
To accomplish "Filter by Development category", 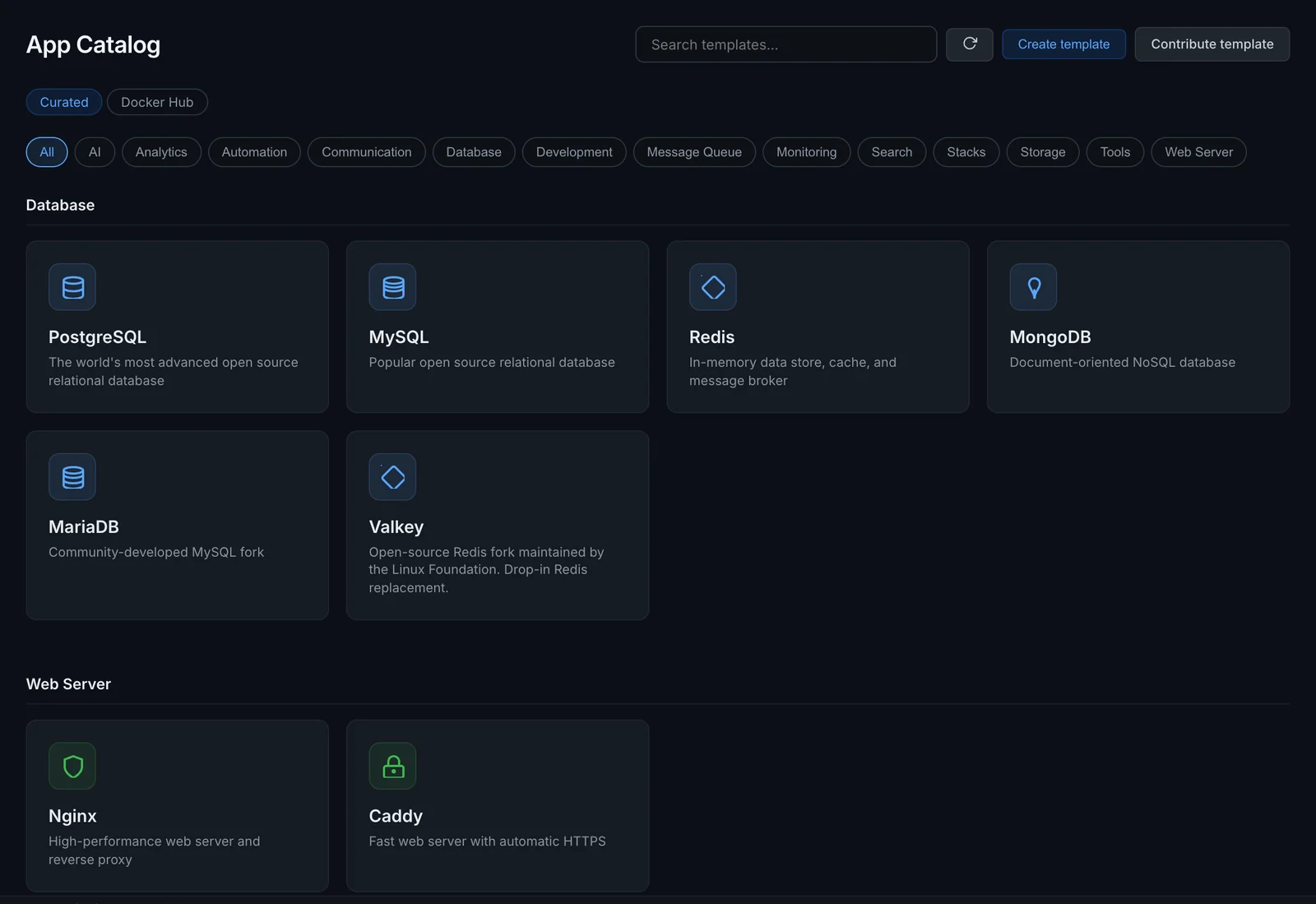I will pyautogui.click(x=574, y=152).
